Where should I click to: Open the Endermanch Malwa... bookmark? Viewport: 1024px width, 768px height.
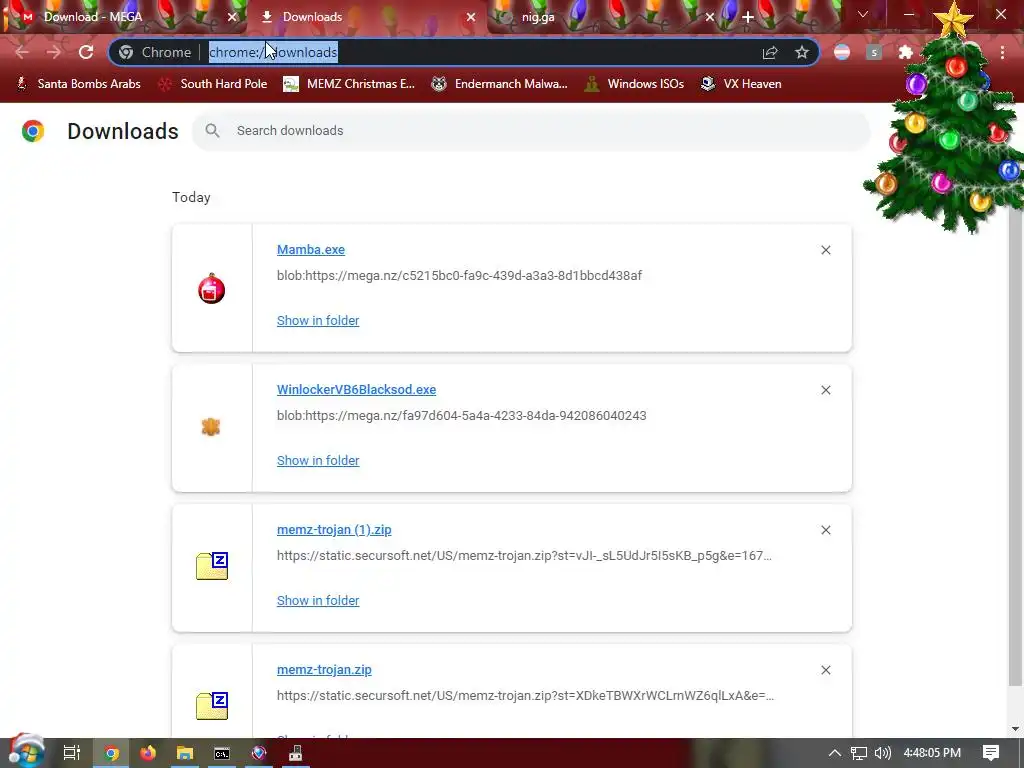click(x=500, y=84)
